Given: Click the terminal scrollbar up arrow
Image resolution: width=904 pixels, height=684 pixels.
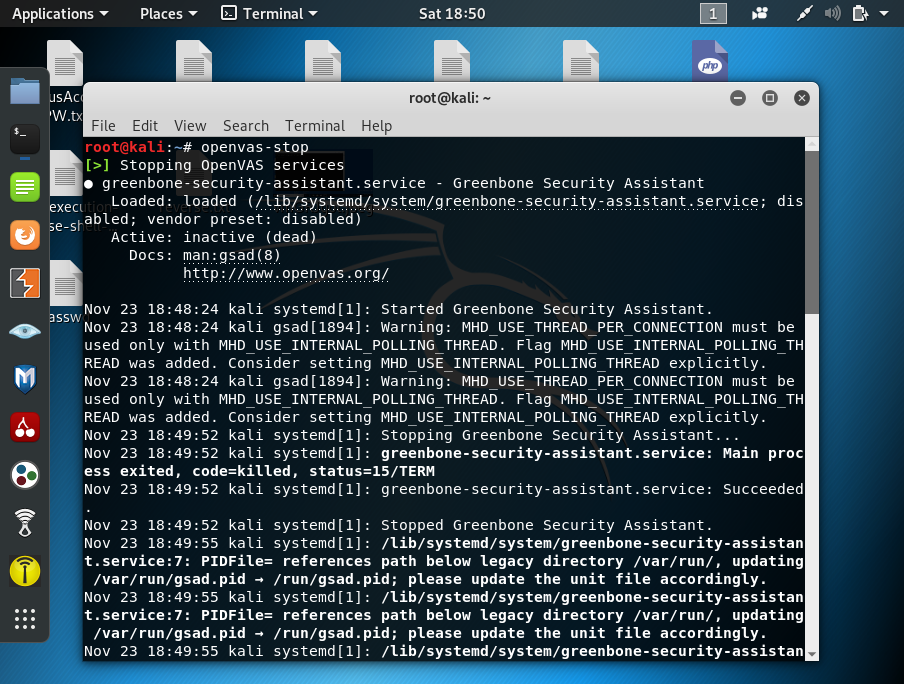Looking at the screenshot, I should [x=812, y=144].
